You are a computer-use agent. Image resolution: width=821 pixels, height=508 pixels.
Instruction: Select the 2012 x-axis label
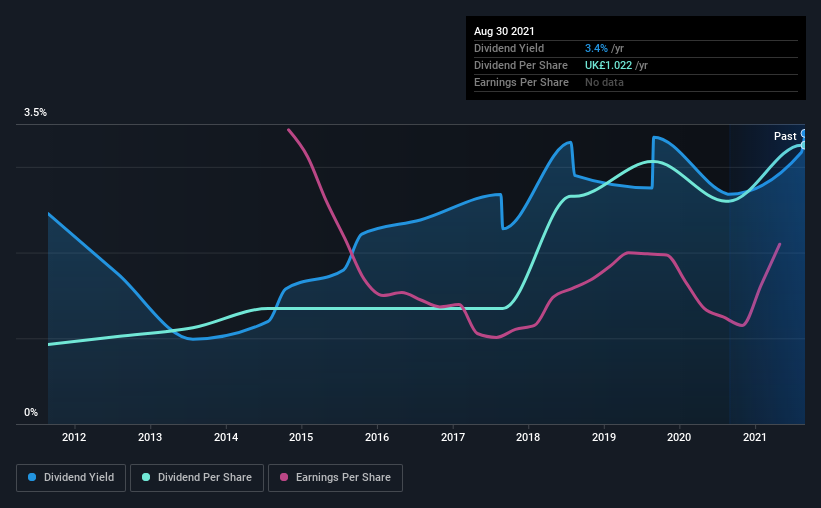(x=74, y=437)
